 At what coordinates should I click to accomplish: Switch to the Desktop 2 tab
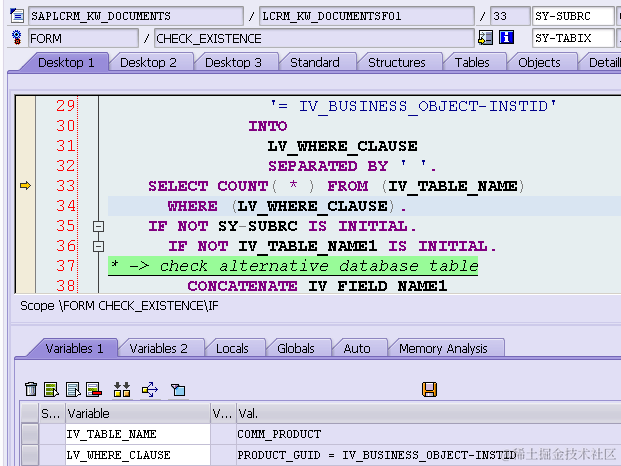pyautogui.click(x=148, y=63)
